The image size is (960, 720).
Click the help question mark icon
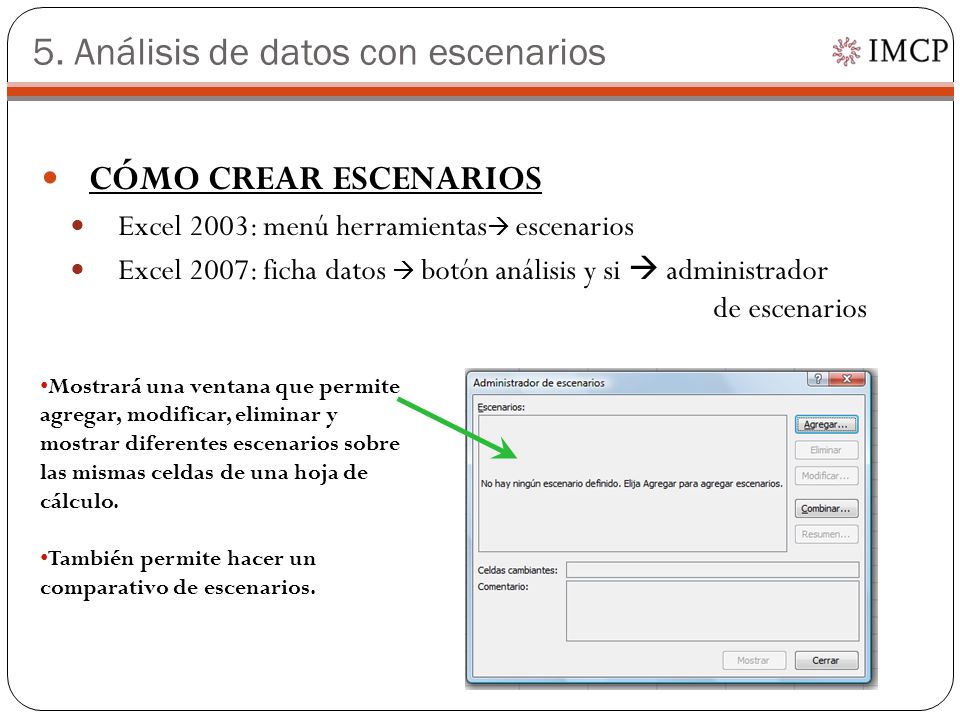coord(817,378)
